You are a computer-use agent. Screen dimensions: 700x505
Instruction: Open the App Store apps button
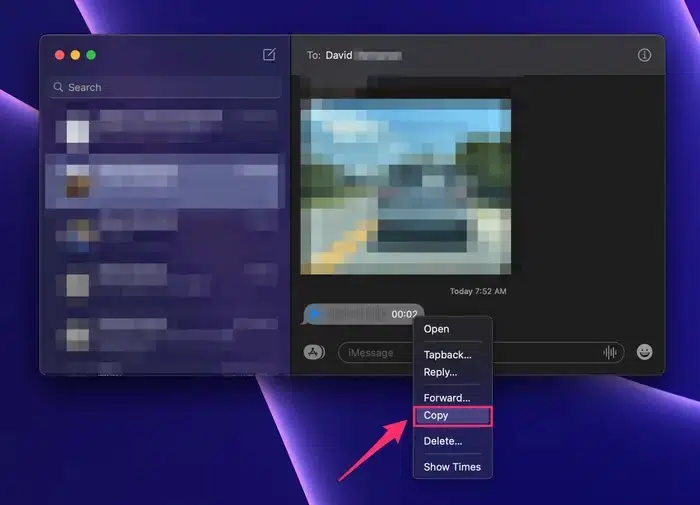(x=314, y=352)
